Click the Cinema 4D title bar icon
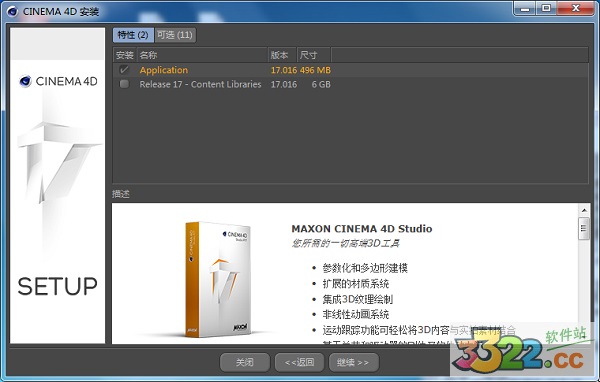Screen dimensions: 600x382 click(13, 11)
